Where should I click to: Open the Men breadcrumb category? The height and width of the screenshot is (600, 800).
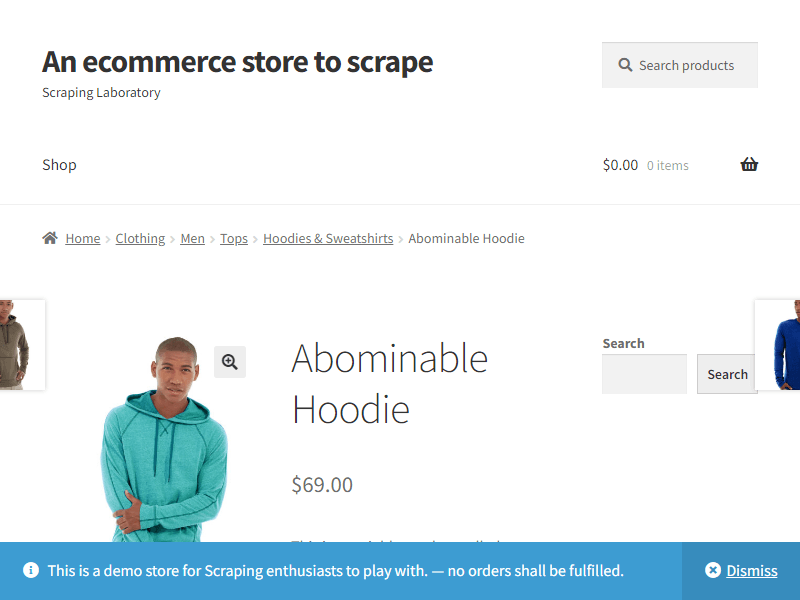[192, 238]
